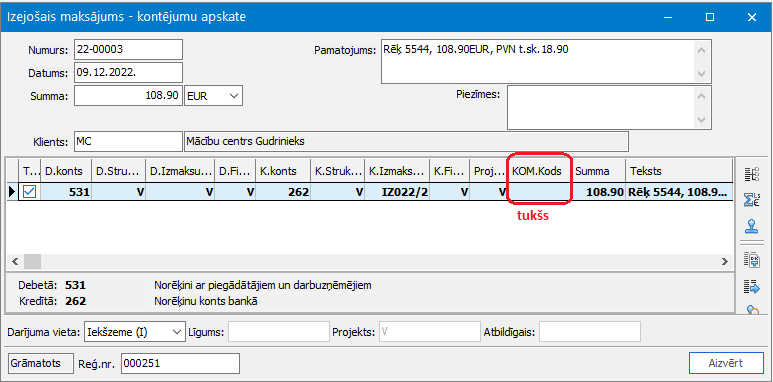Screen dimensions: 773x382
Task: Click the Klients code field MC
Action: (x=128, y=141)
